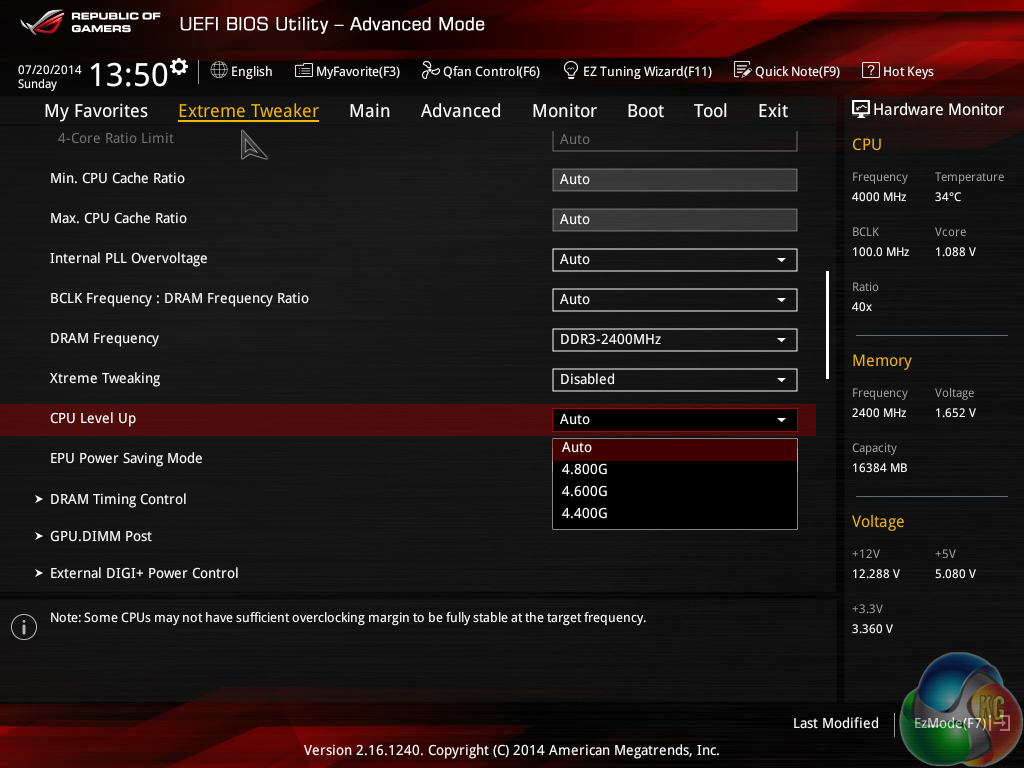This screenshot has width=1024, height=768.
Task: Open the Main tab
Action: coord(370,111)
